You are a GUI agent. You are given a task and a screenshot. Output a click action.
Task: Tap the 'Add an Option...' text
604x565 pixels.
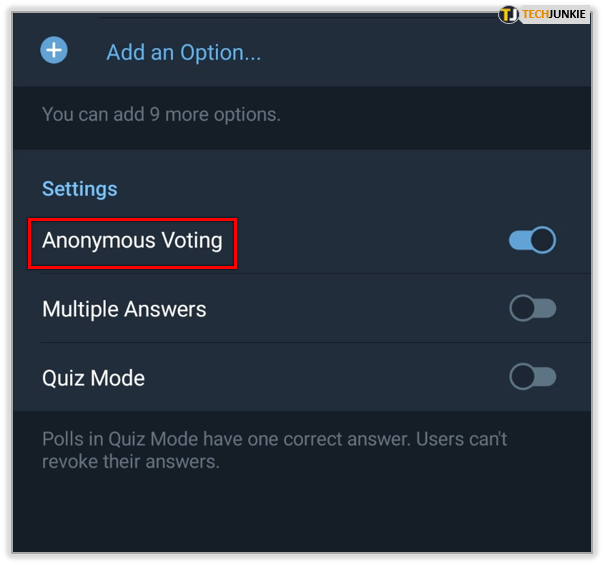click(x=184, y=52)
